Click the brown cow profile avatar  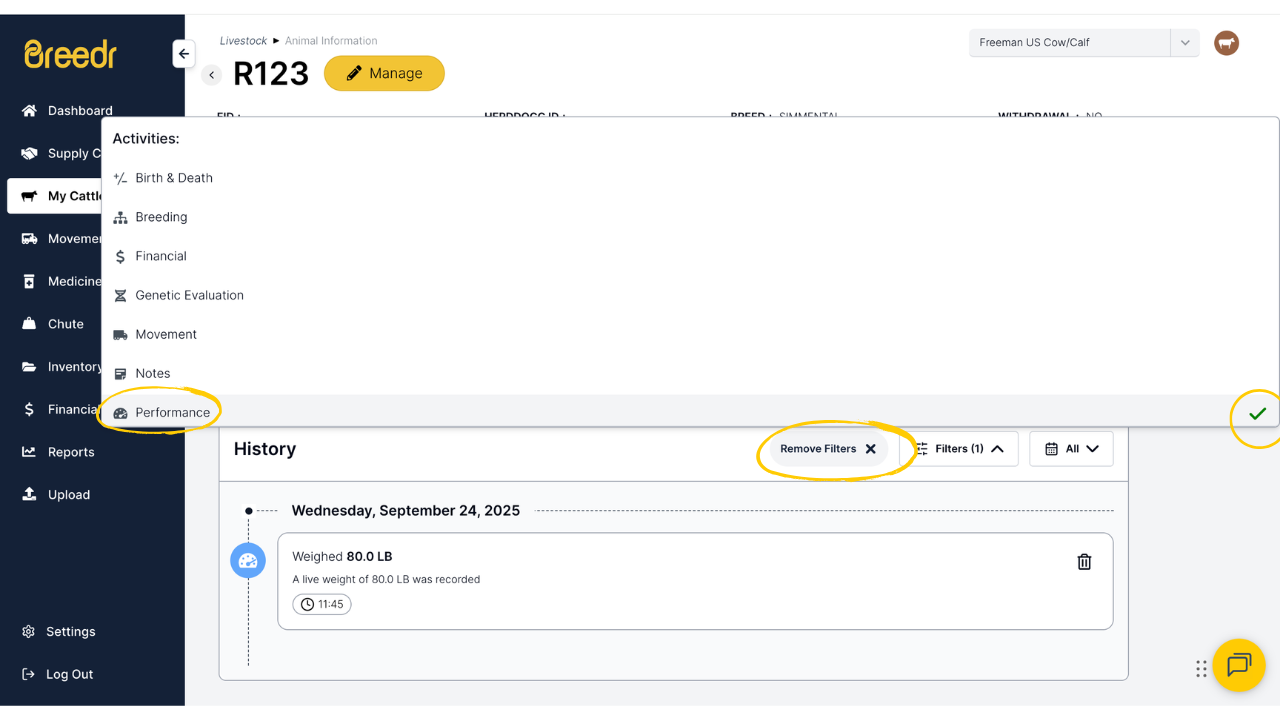coord(1226,43)
